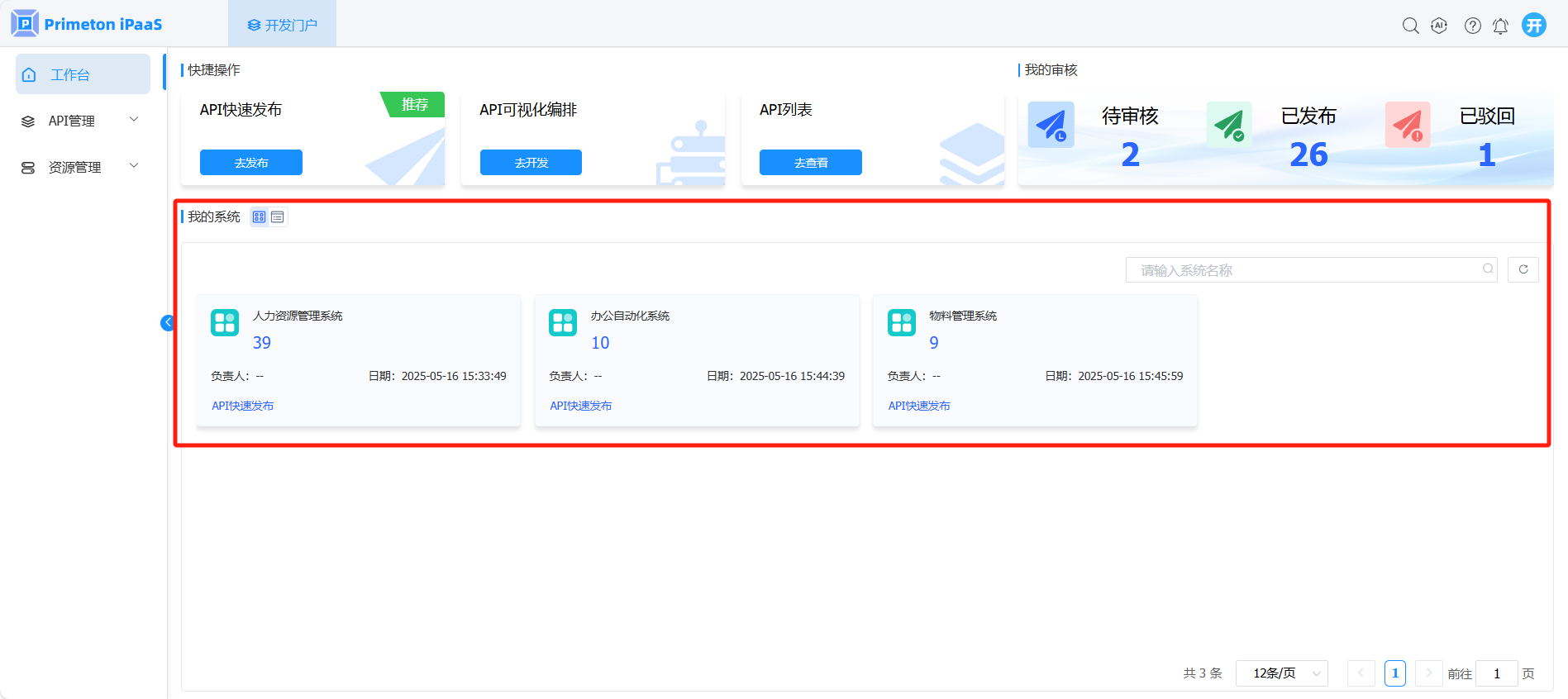
Task: Click the 去开发 button
Action: click(x=531, y=163)
